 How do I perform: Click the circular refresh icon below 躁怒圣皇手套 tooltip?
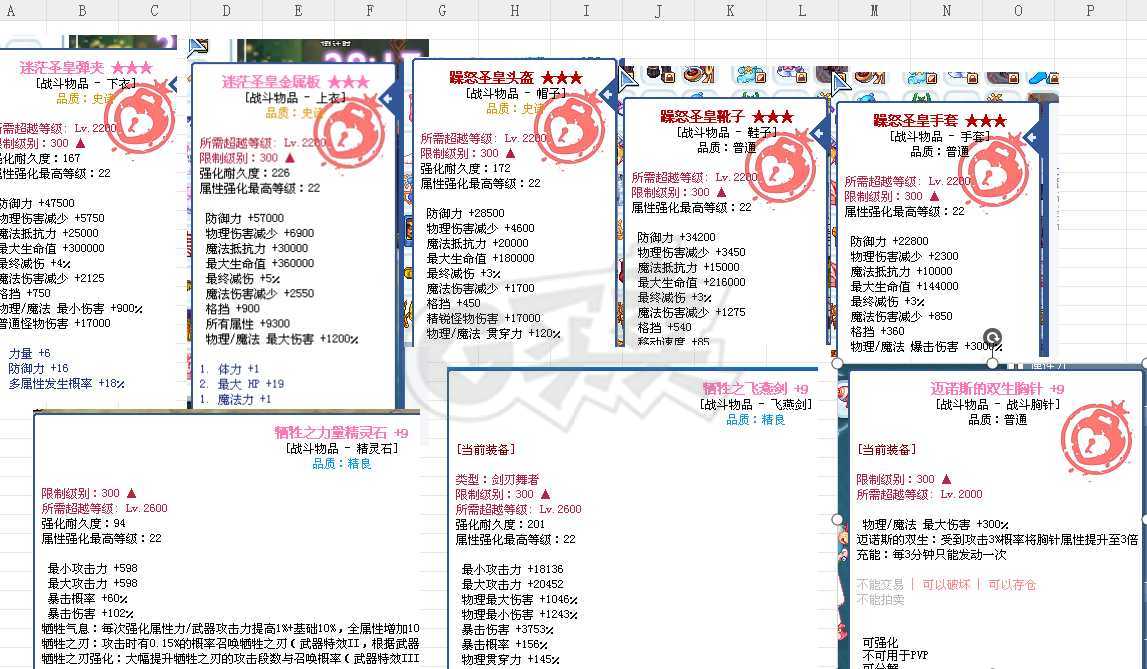tap(992, 336)
